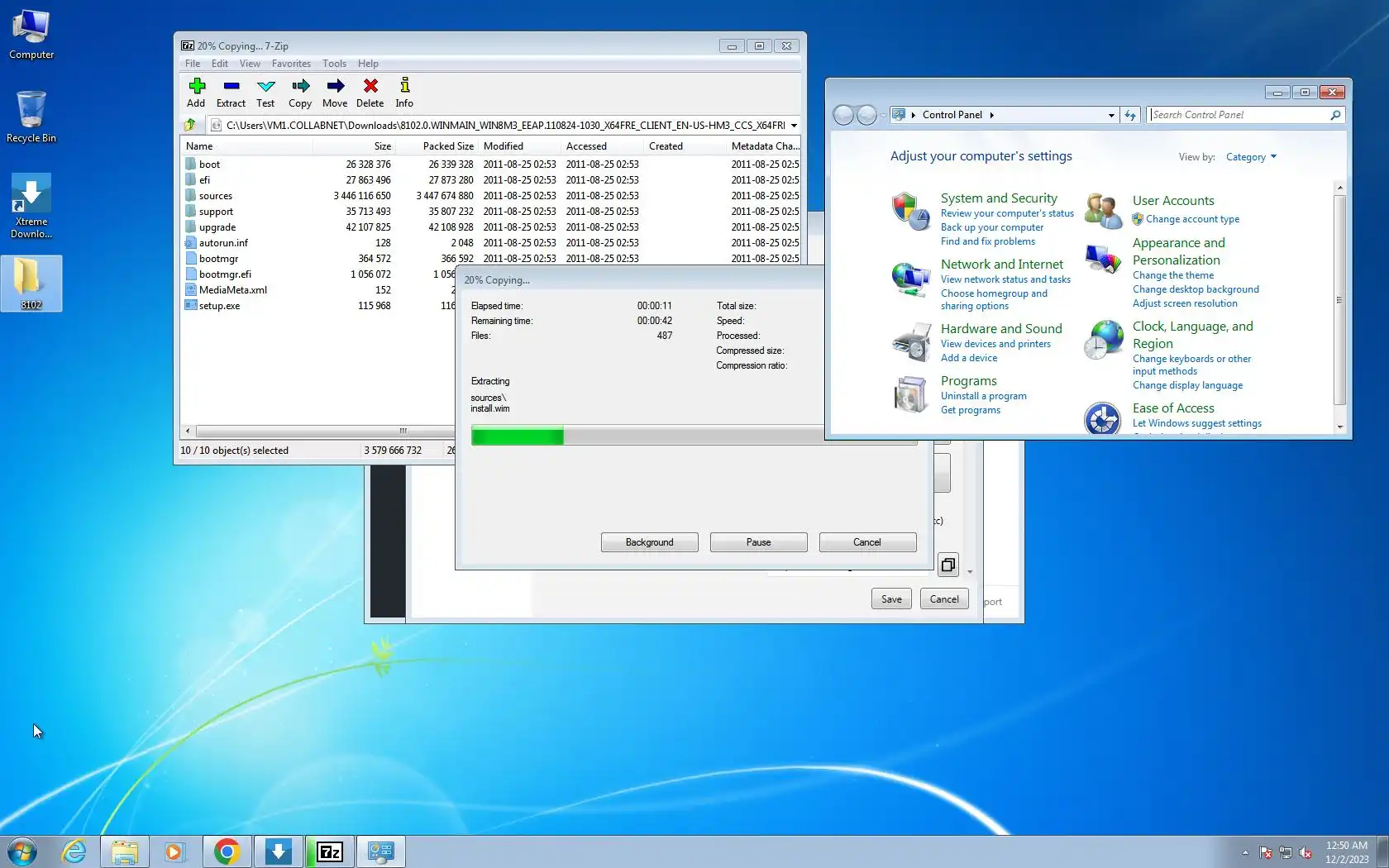The width and height of the screenshot is (1389, 868).
Task: Open the File menu in 7-Zip
Action: tap(193, 64)
